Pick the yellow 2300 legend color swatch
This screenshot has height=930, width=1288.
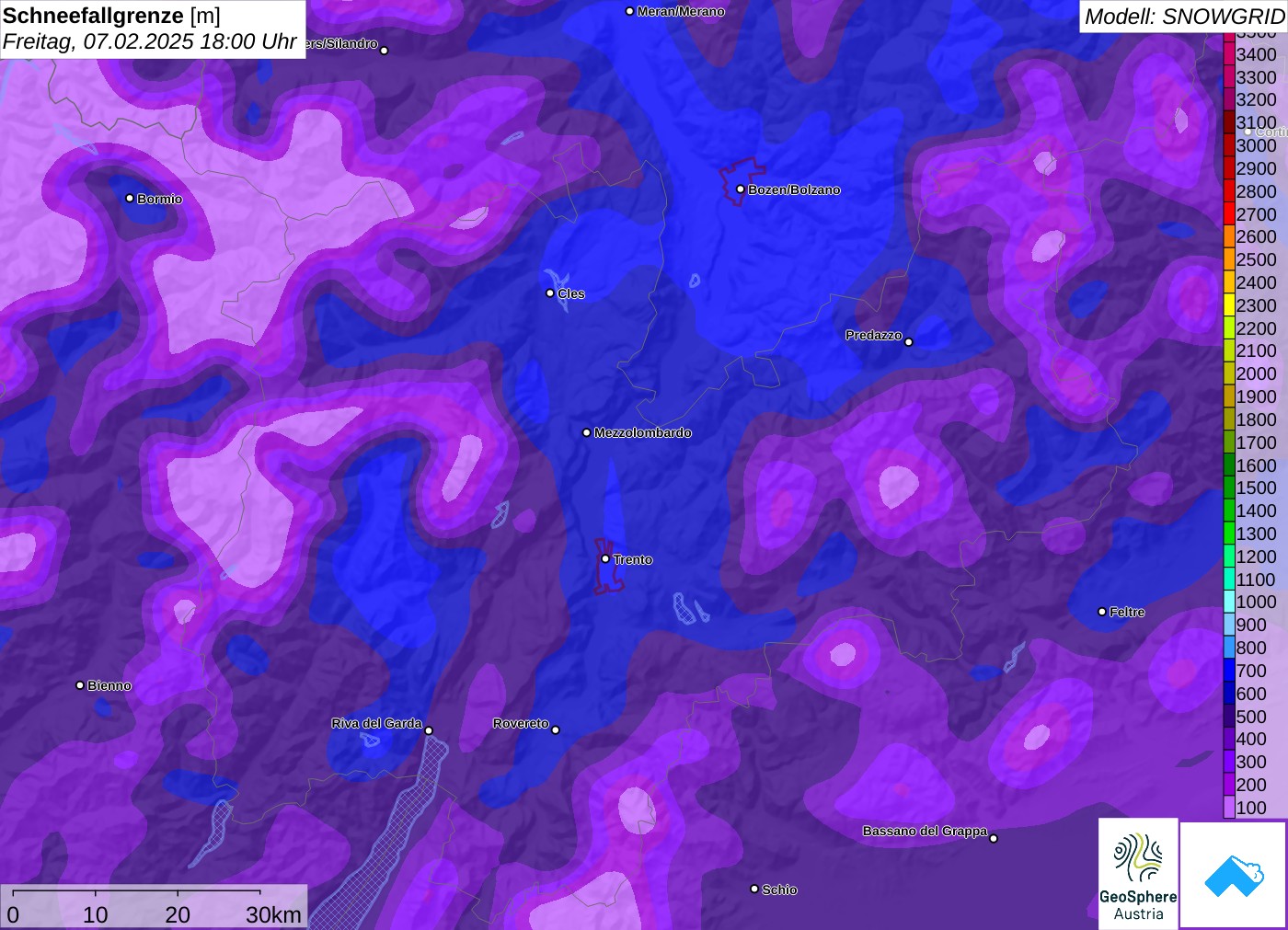click(x=1229, y=305)
